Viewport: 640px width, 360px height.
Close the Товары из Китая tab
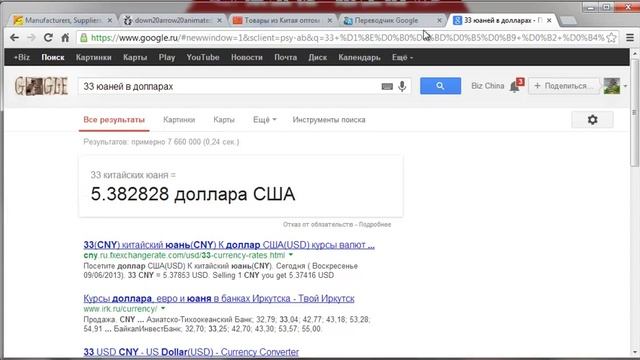click(x=330, y=20)
